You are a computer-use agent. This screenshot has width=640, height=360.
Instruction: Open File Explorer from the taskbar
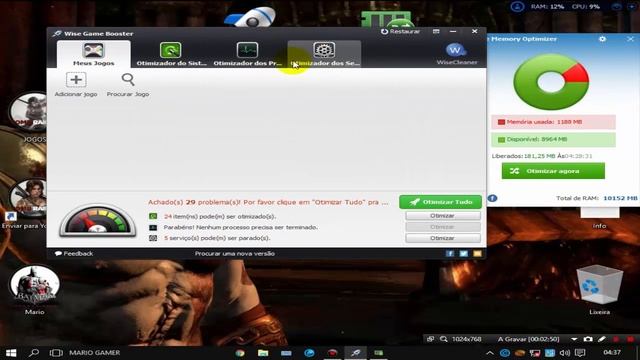[x=263, y=353]
